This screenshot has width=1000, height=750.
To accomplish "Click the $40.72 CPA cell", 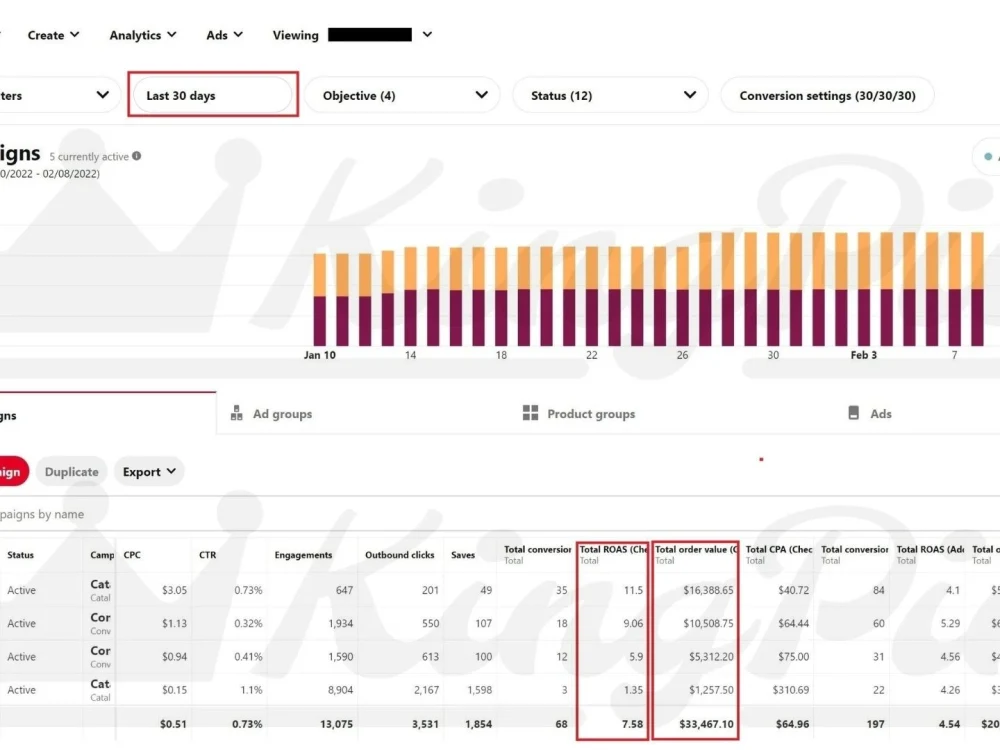I will tap(793, 591).
